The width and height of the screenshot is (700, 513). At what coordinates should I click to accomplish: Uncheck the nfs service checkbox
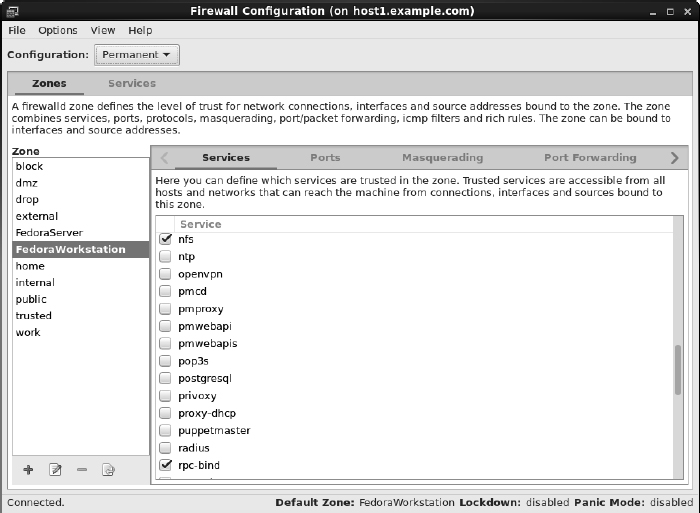[x=165, y=239]
